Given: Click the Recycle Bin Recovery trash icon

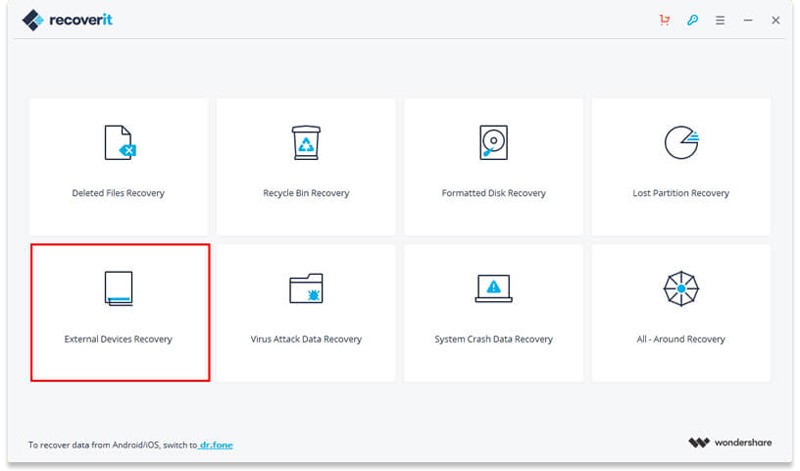Looking at the screenshot, I should point(306,142).
